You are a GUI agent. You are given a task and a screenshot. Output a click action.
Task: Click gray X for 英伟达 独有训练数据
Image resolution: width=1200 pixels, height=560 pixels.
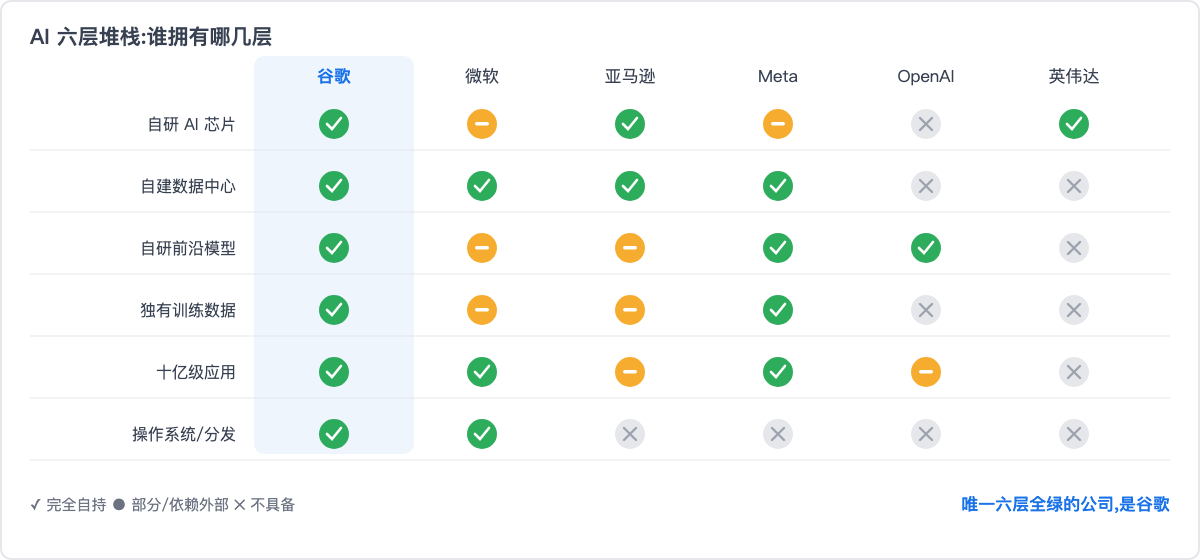tap(1074, 310)
